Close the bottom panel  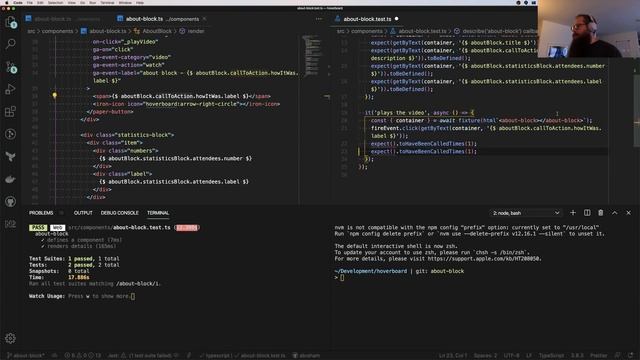coord(629,213)
